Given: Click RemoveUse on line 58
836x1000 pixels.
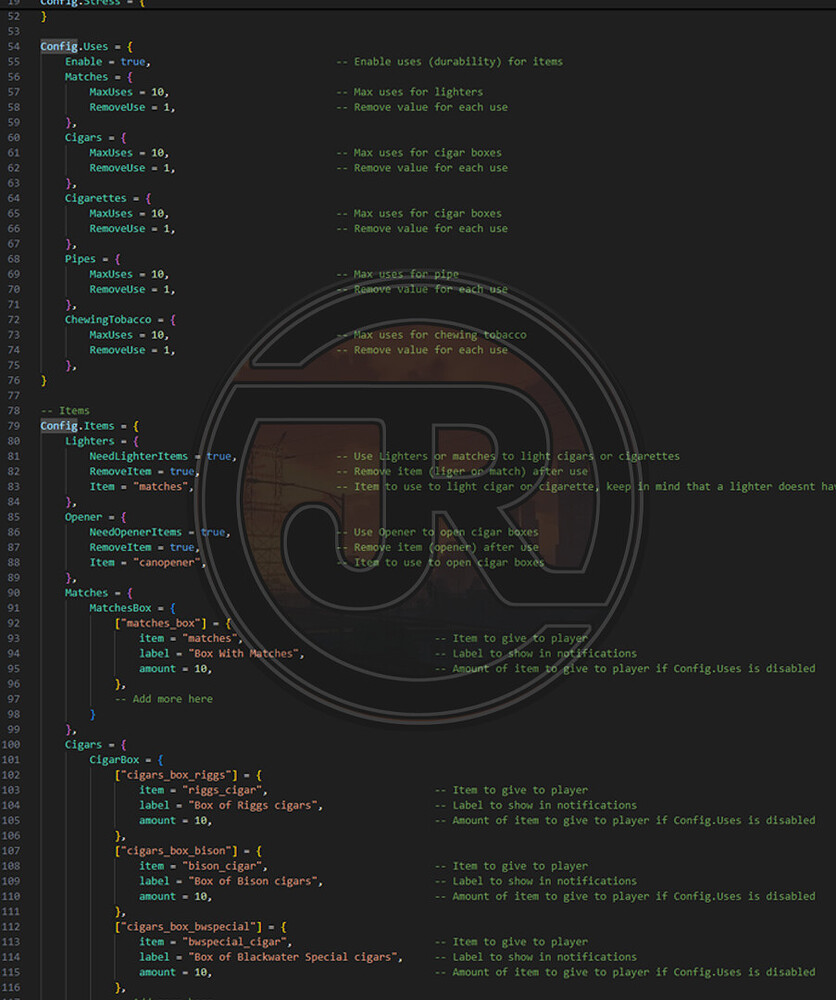Looking at the screenshot, I should pos(117,108).
